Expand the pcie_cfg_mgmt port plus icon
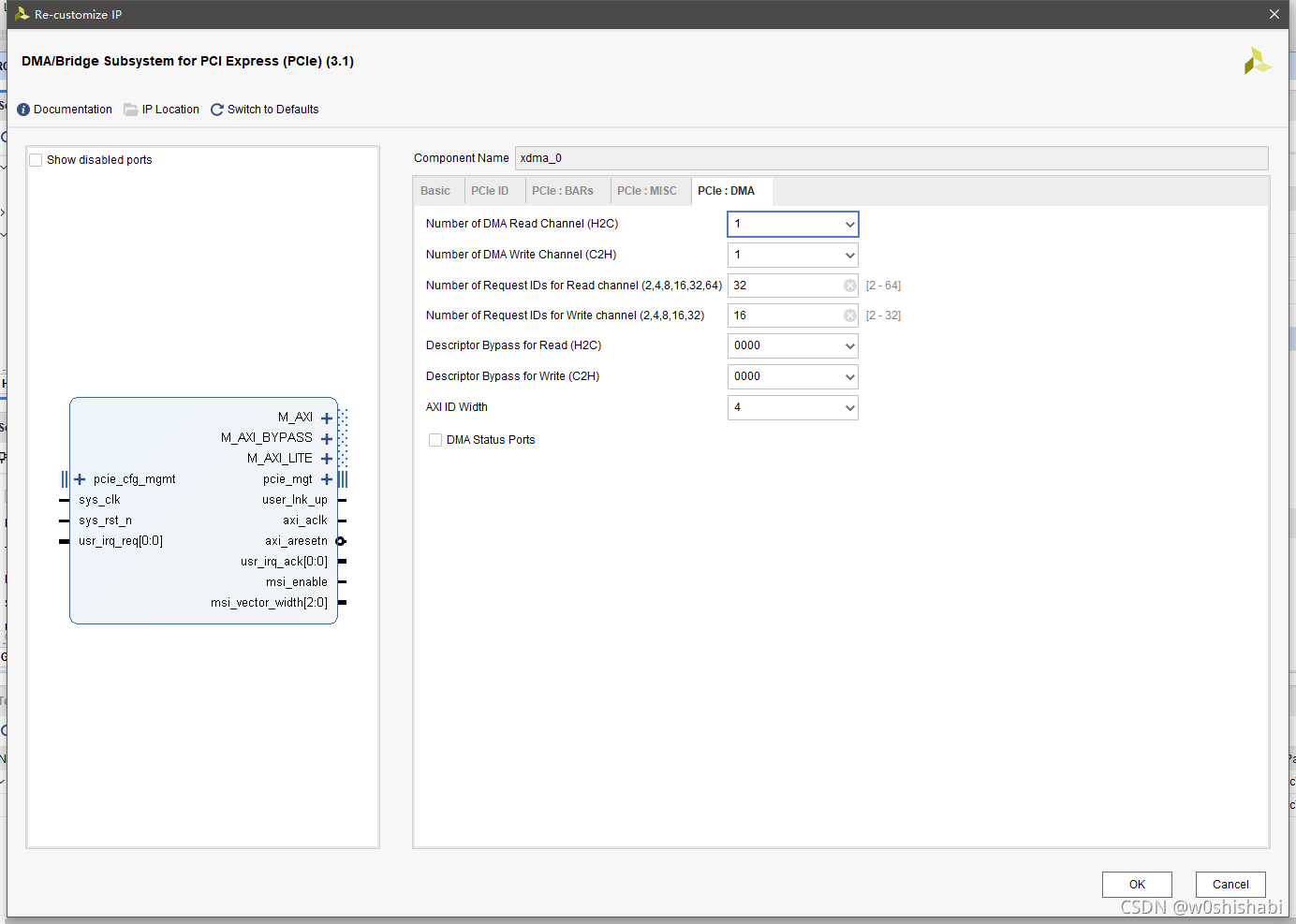Image resolution: width=1296 pixels, height=924 pixels. 80,479
